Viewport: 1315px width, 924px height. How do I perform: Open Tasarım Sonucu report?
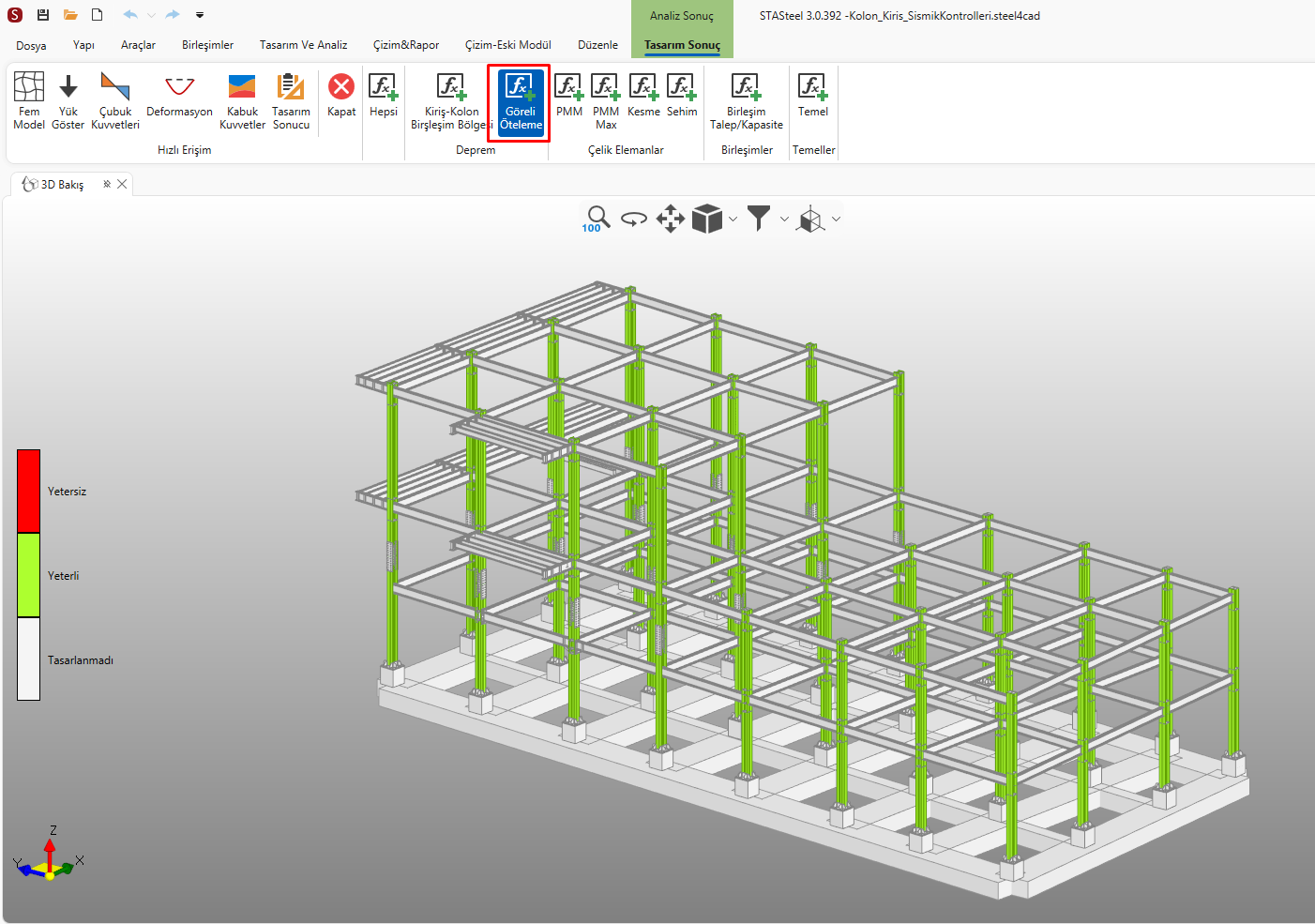pos(291,99)
